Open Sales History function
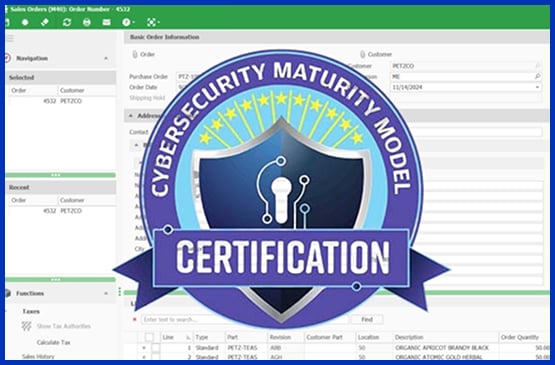555x365 pixels. (38, 357)
